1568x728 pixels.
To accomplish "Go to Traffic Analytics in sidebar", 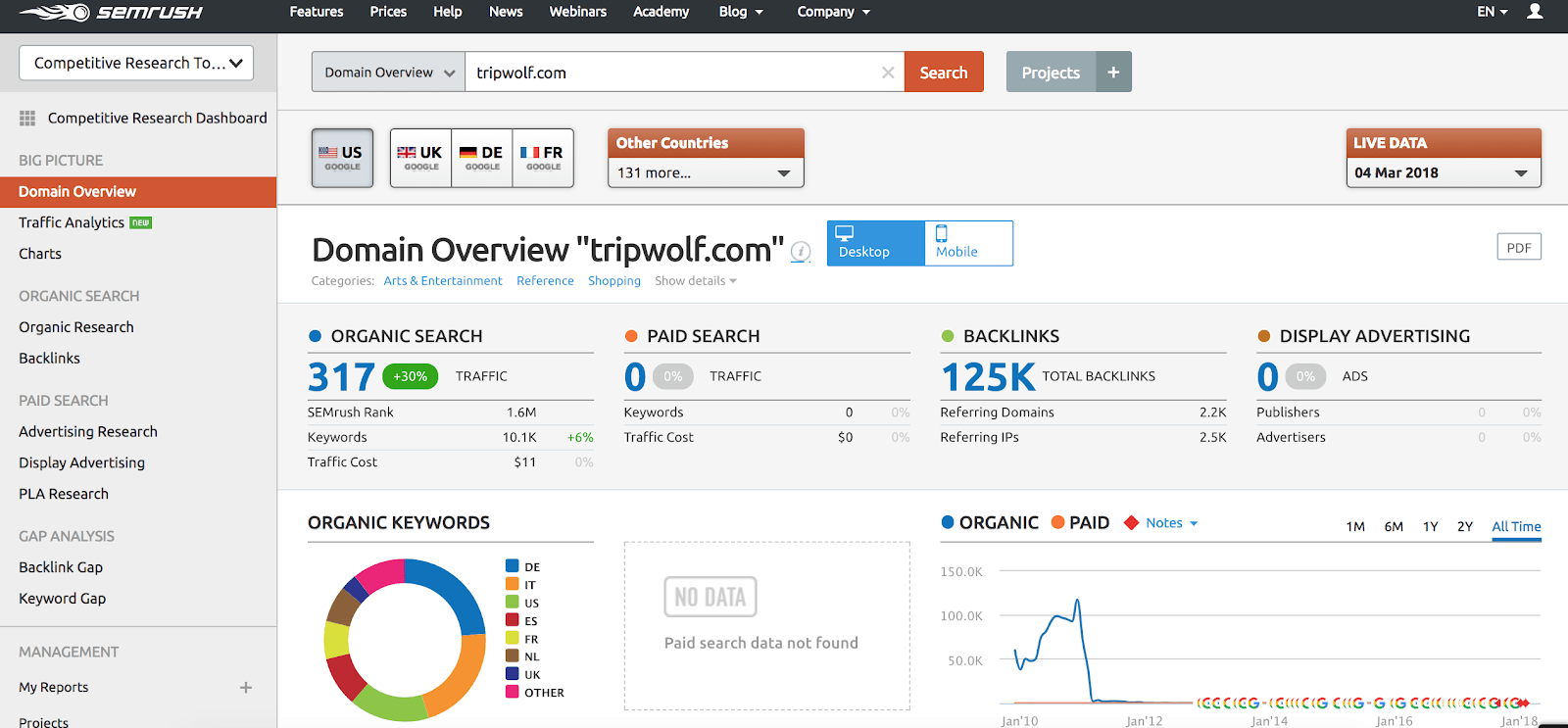I will click(72, 222).
